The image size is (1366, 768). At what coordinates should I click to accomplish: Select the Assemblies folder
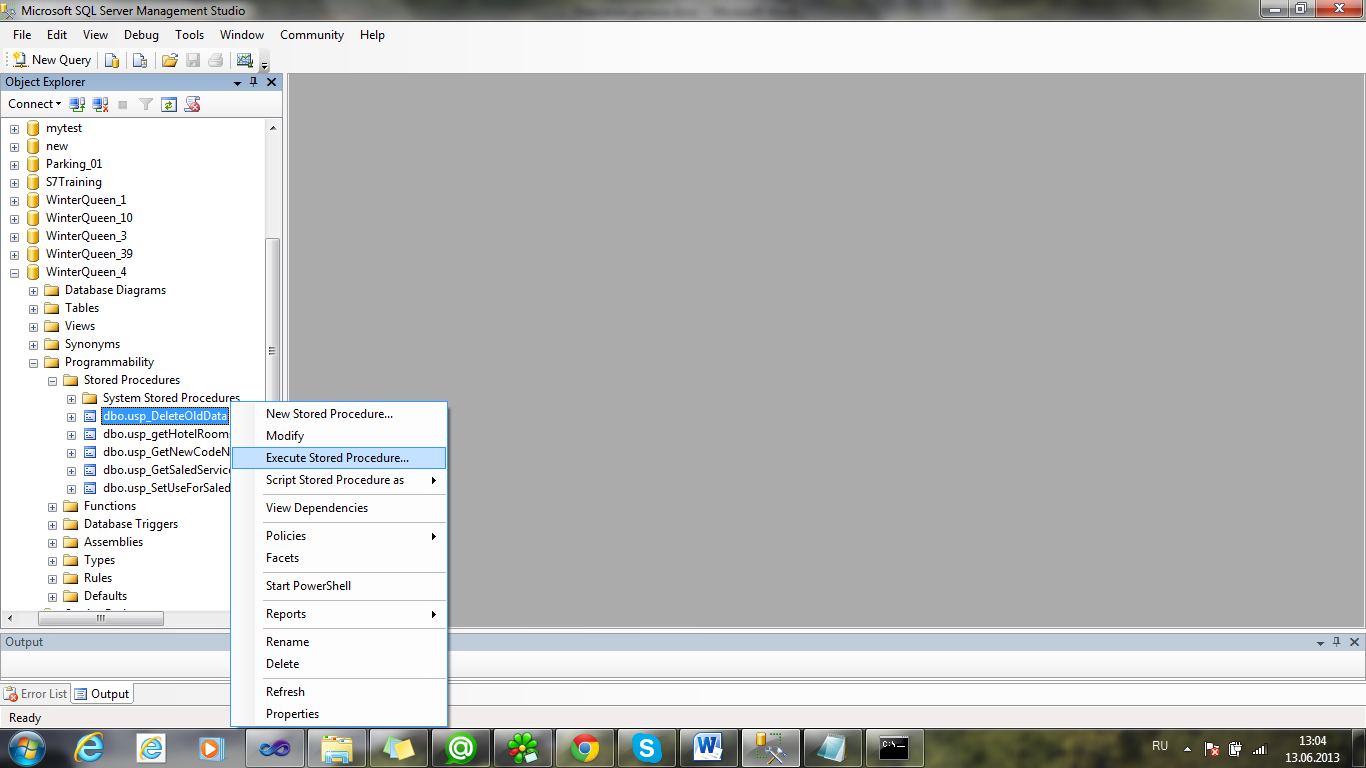click(x=113, y=542)
